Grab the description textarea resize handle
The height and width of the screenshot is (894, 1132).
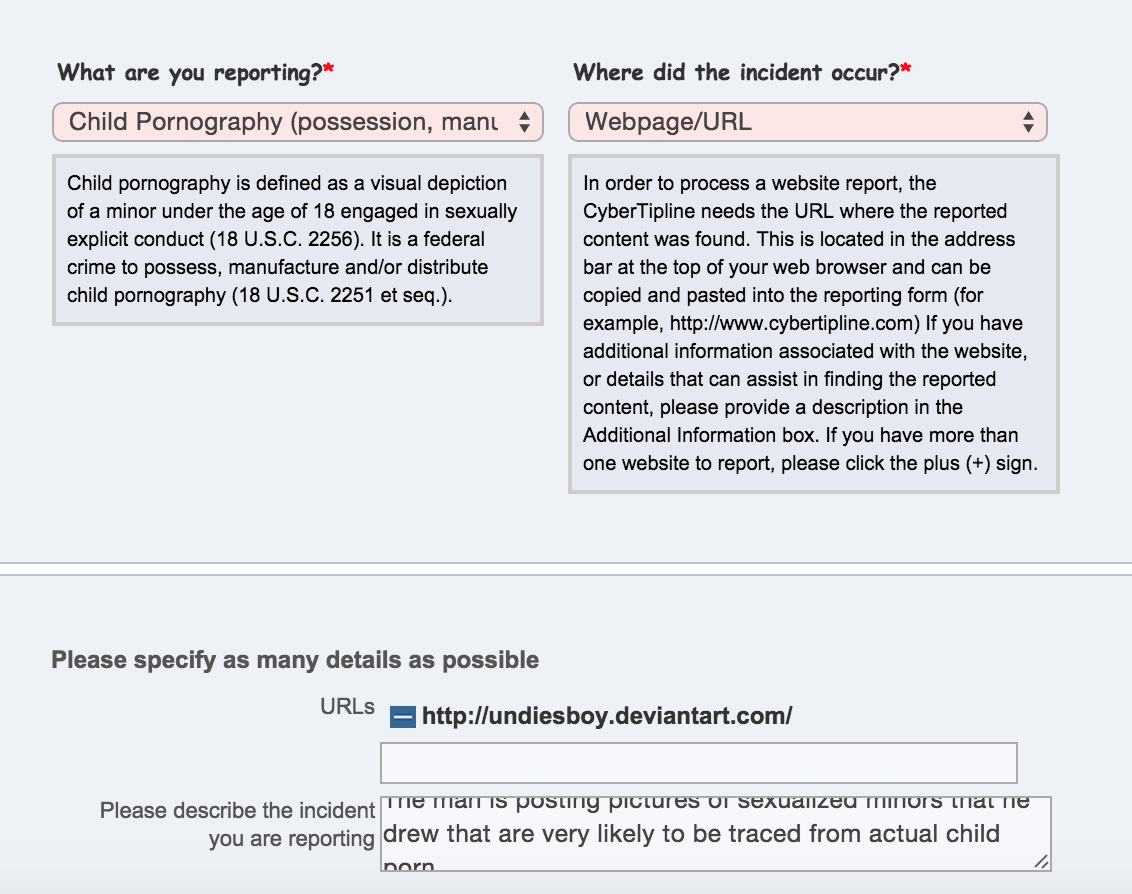click(x=1041, y=861)
